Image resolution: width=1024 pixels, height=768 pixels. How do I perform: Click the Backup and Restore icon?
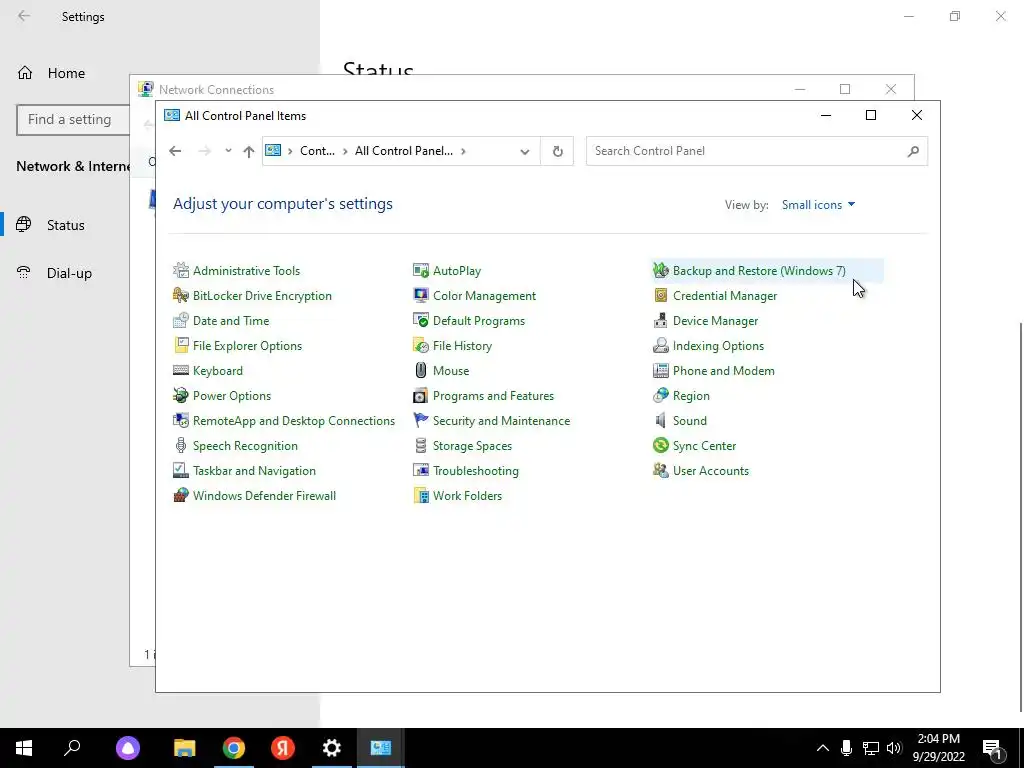(661, 270)
